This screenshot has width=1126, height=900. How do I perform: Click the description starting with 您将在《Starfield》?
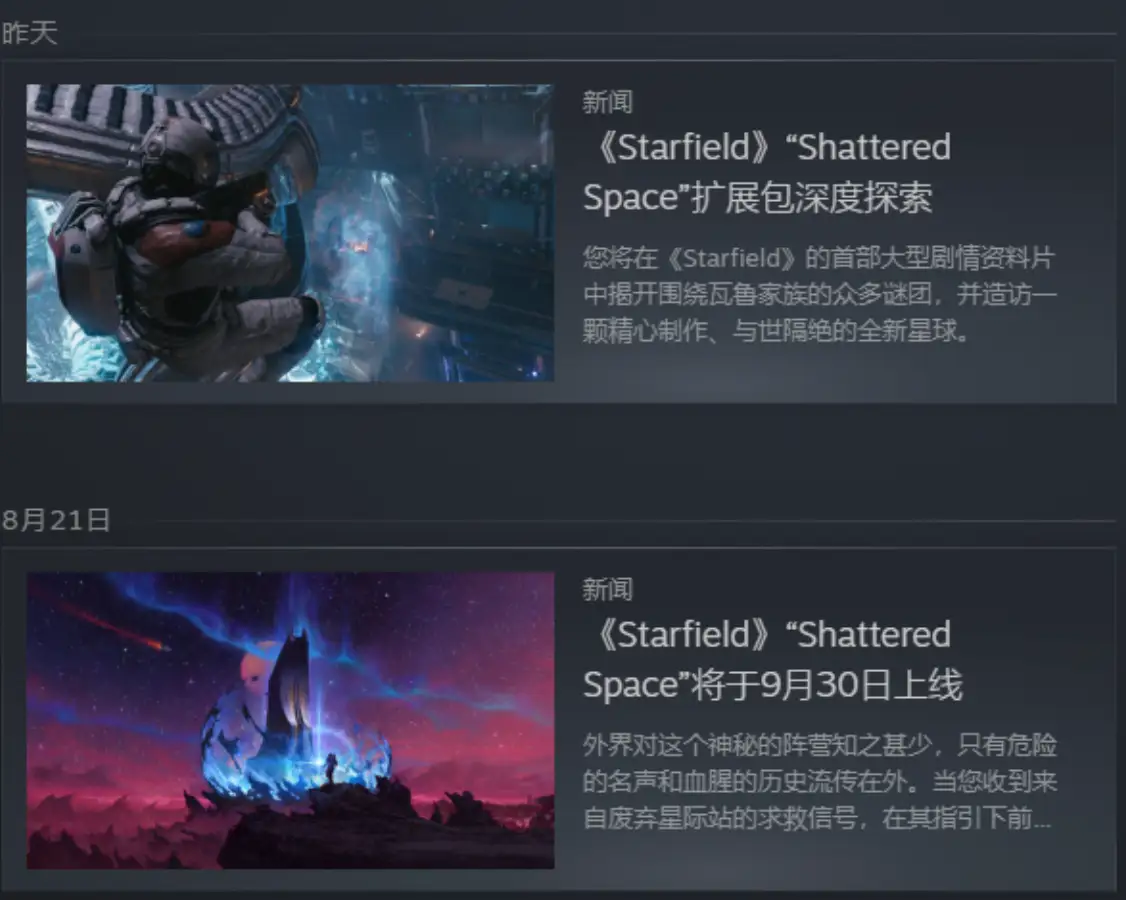click(819, 294)
